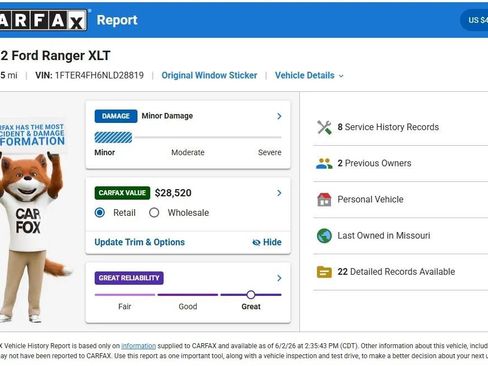The image size is (488, 366).
Task: Click the wrench service history icon
Action: [324, 127]
